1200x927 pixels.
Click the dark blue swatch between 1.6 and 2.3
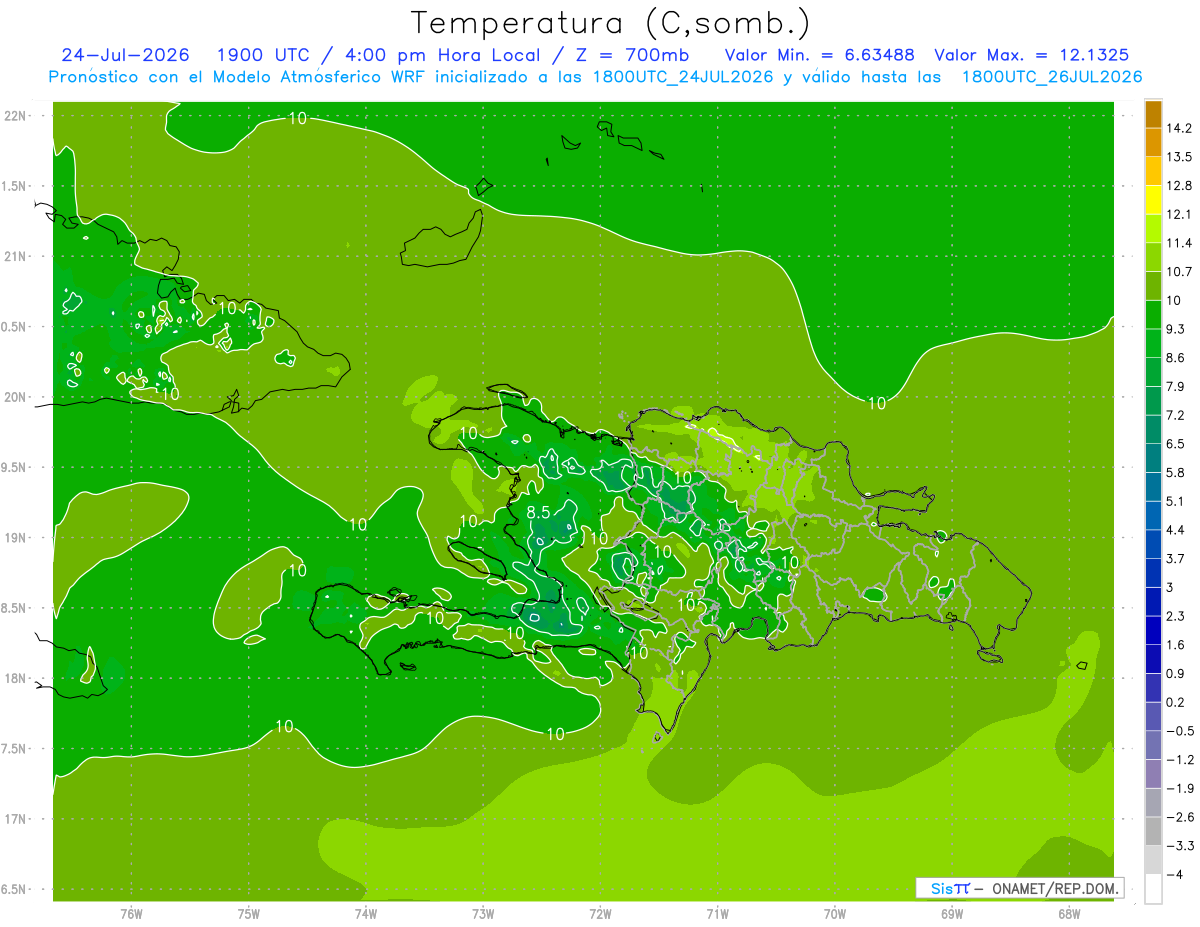(x=1153, y=630)
